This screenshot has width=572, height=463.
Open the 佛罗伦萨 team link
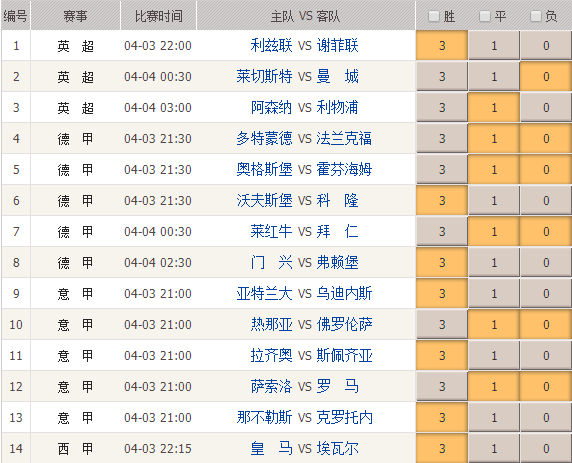tap(344, 325)
